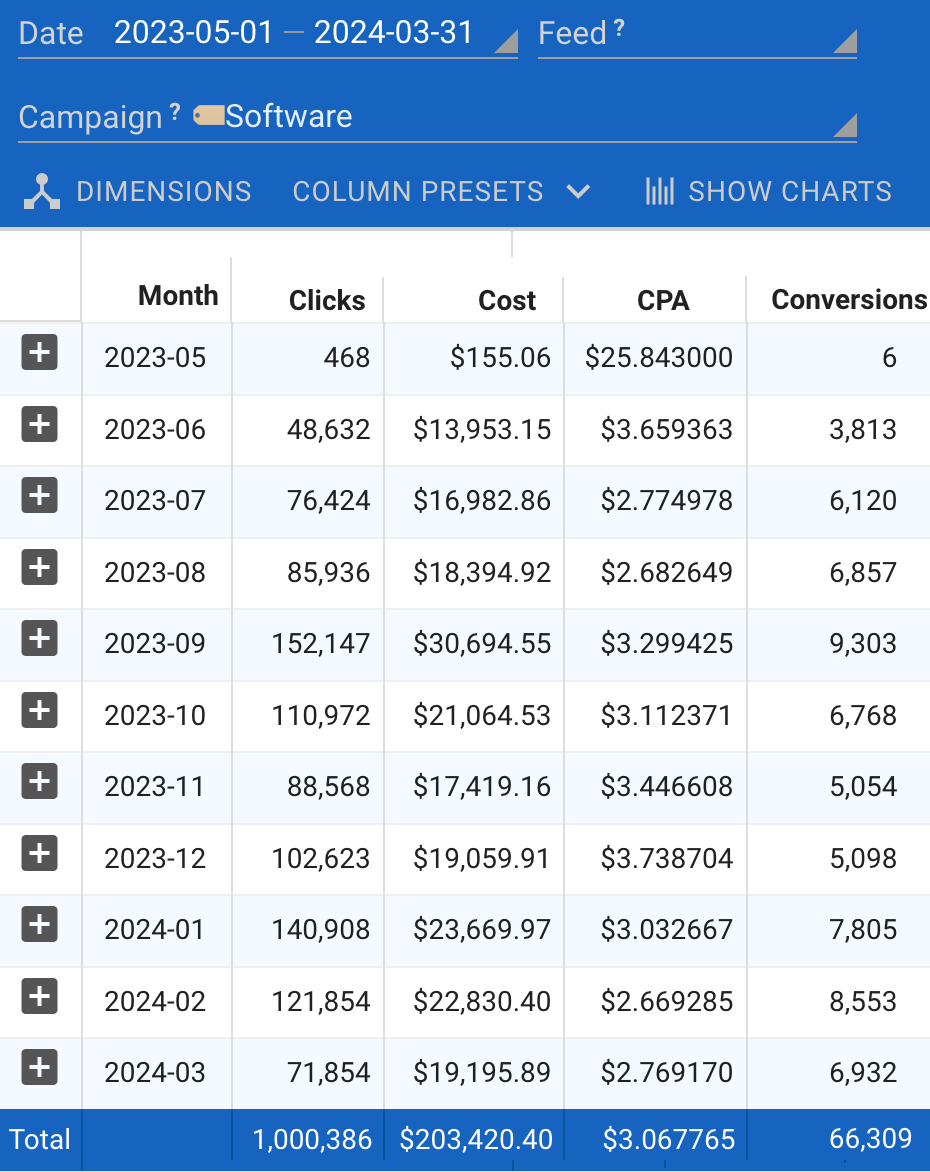This screenshot has height=1172, width=930.
Task: Expand the 2023-05 row plus icon
Action: tap(39, 353)
